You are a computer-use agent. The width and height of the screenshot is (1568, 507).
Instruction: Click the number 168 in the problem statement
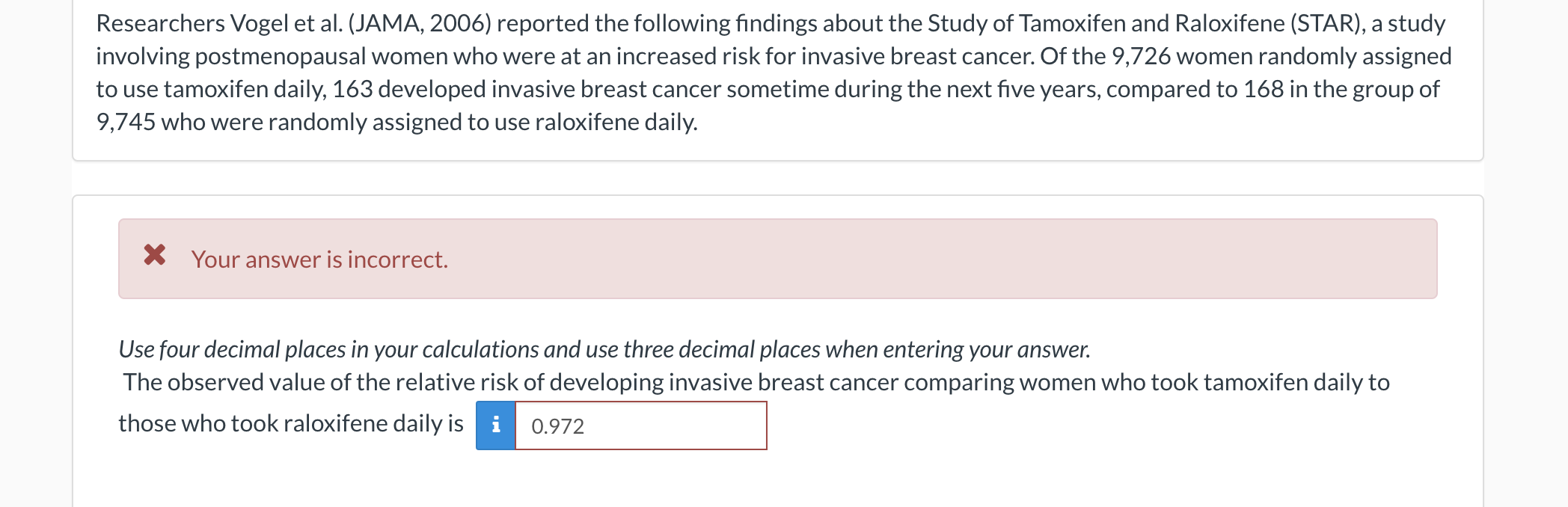coord(1263,89)
